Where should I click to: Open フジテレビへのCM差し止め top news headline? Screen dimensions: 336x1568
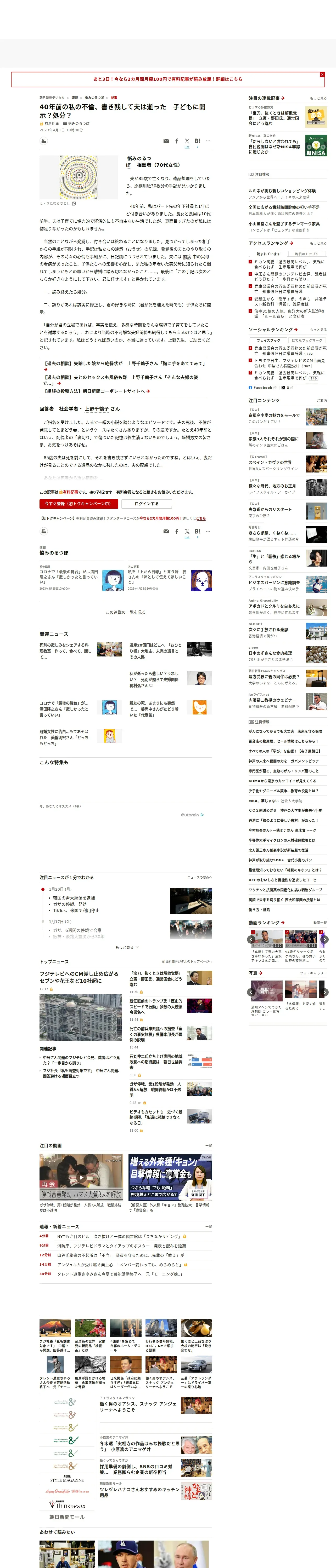[x=79, y=978]
